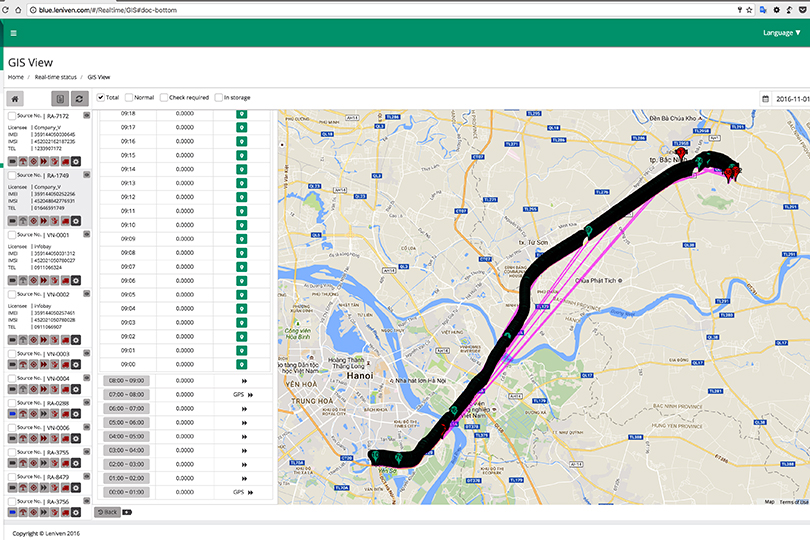Uncheck the Total filter checkbox
Screen dimensions: 810x540
tap(101, 97)
